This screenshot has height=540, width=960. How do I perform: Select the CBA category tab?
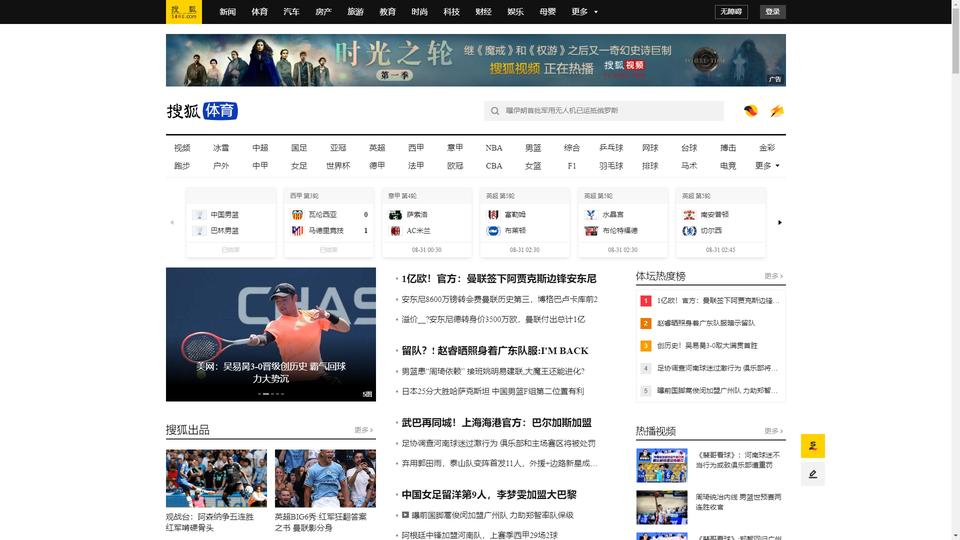click(493, 166)
